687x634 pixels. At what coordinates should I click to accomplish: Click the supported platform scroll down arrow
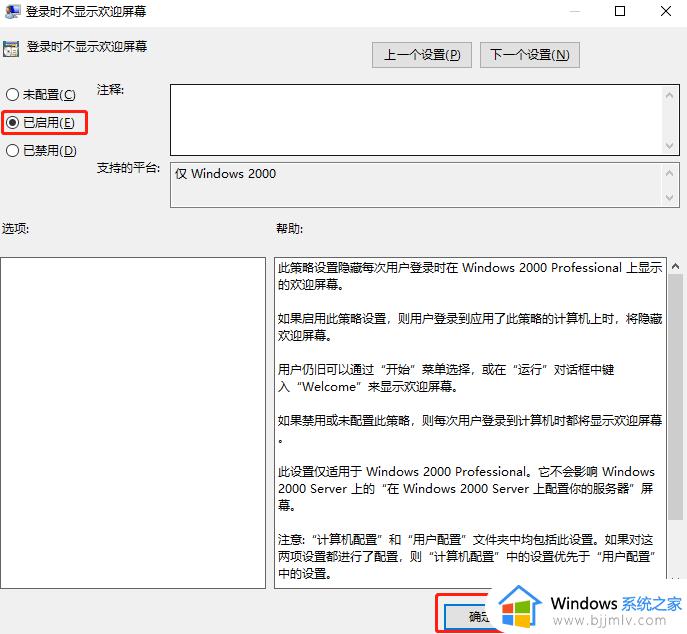(x=669, y=198)
